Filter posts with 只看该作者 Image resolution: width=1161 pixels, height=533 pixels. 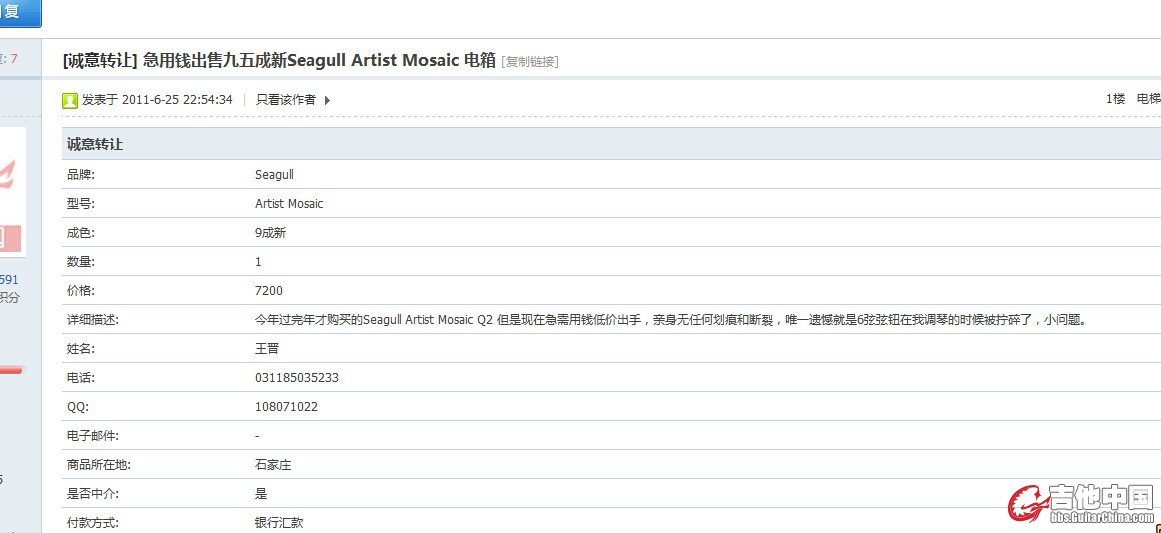(x=286, y=100)
